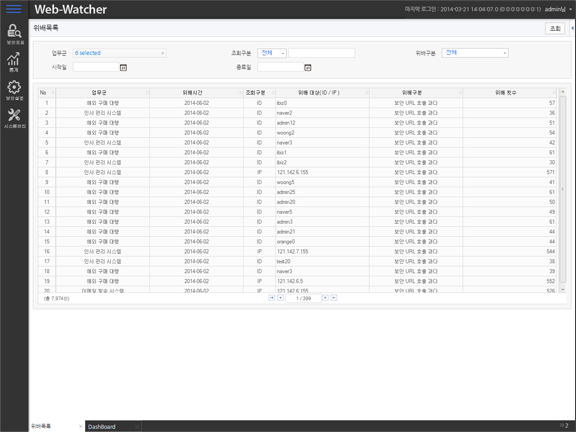This screenshot has height=432, width=576.
Task: Select the row with target test20
Action: (x=297, y=262)
